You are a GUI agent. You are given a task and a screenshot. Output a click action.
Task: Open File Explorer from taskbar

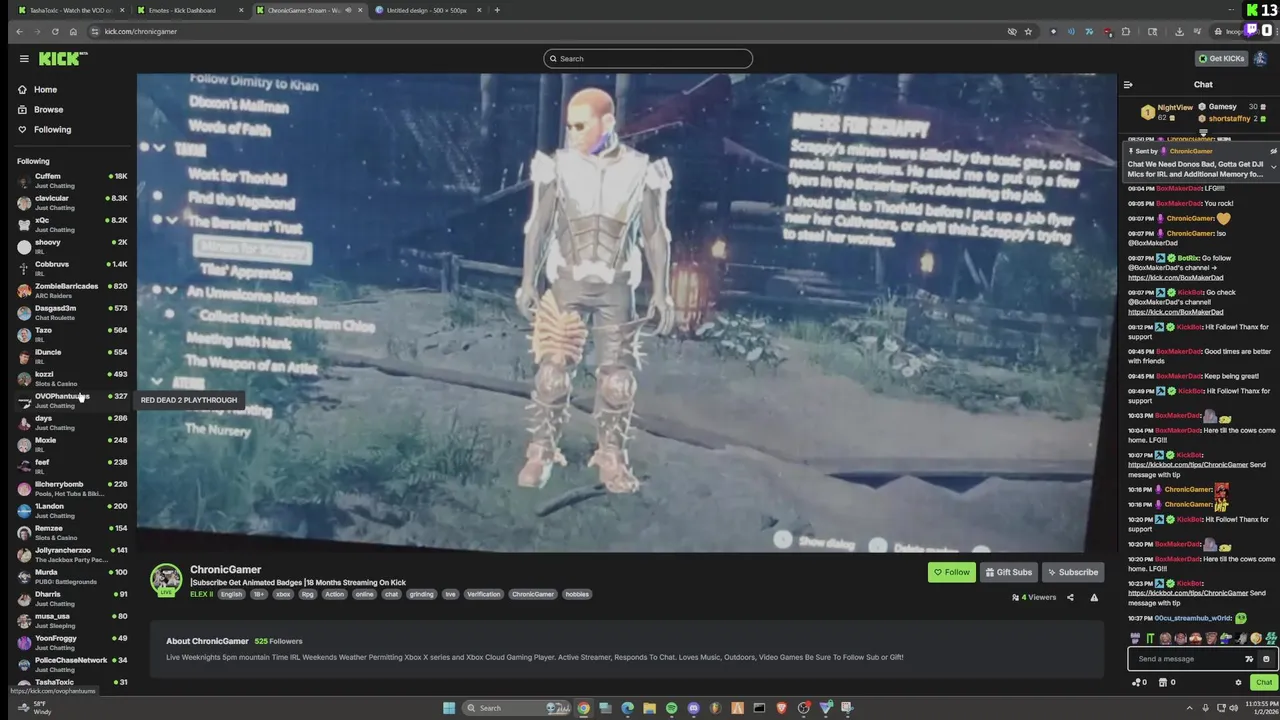coord(649,708)
